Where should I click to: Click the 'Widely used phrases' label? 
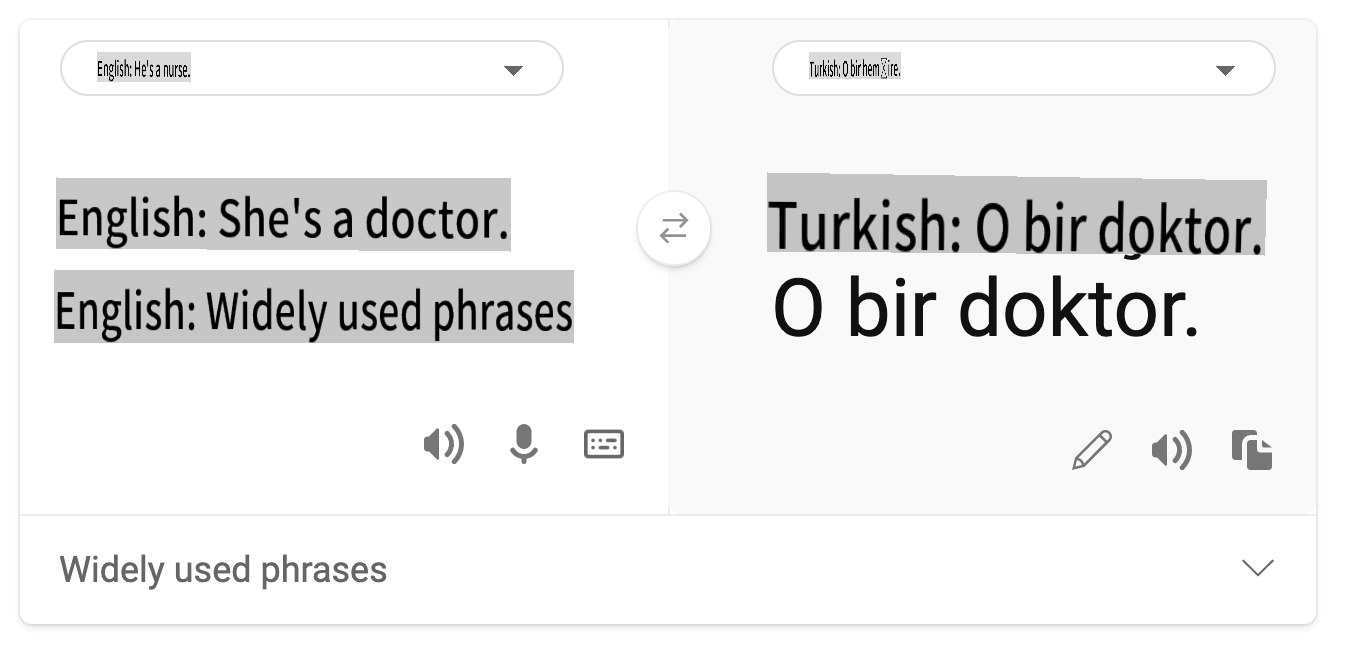tap(223, 569)
